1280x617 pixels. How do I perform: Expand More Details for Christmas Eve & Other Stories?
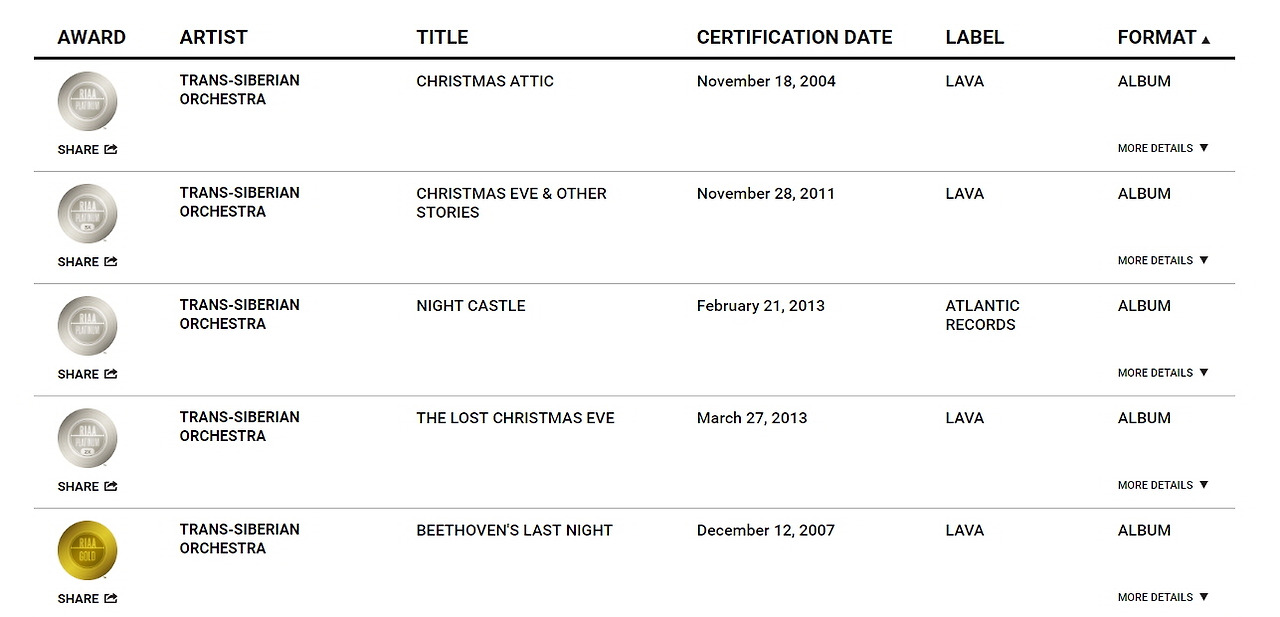coord(1162,260)
